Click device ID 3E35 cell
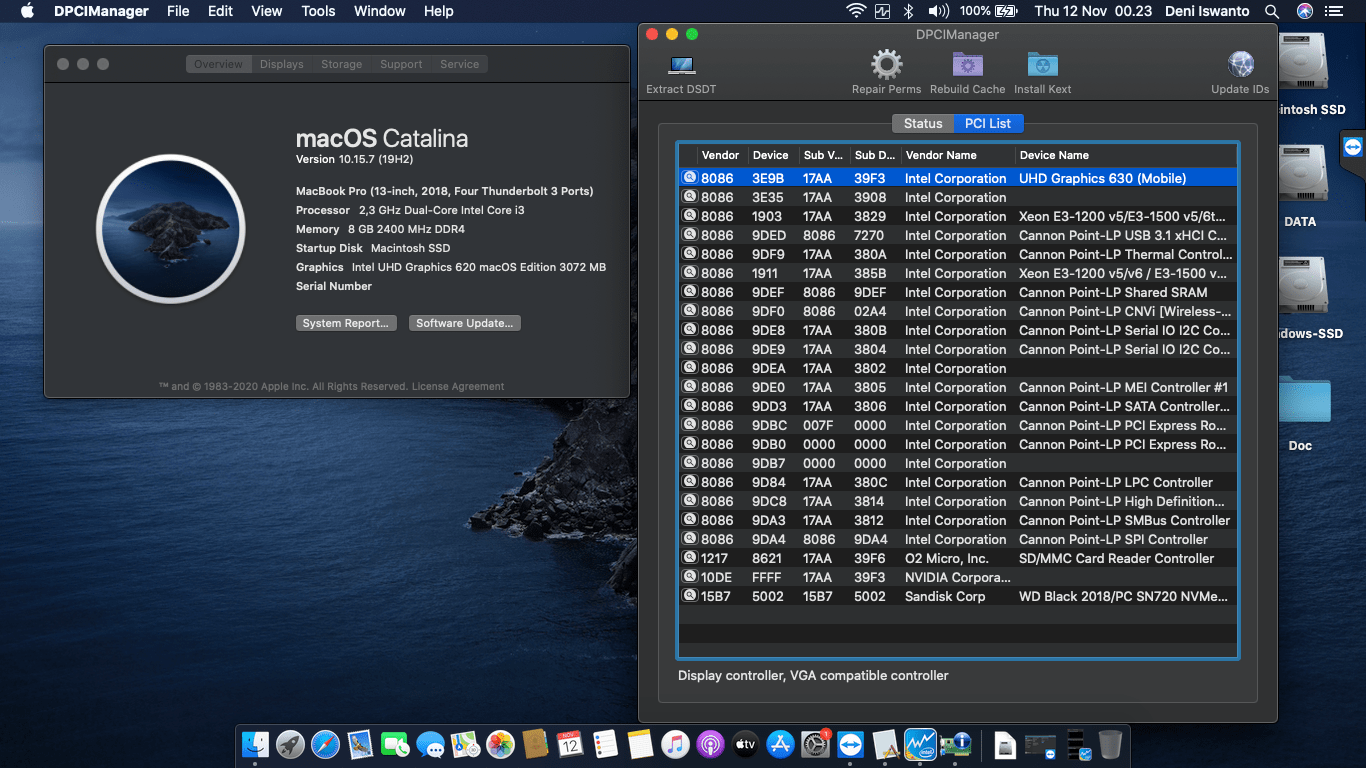Screen dimensions: 1366x768 [x=768, y=197]
